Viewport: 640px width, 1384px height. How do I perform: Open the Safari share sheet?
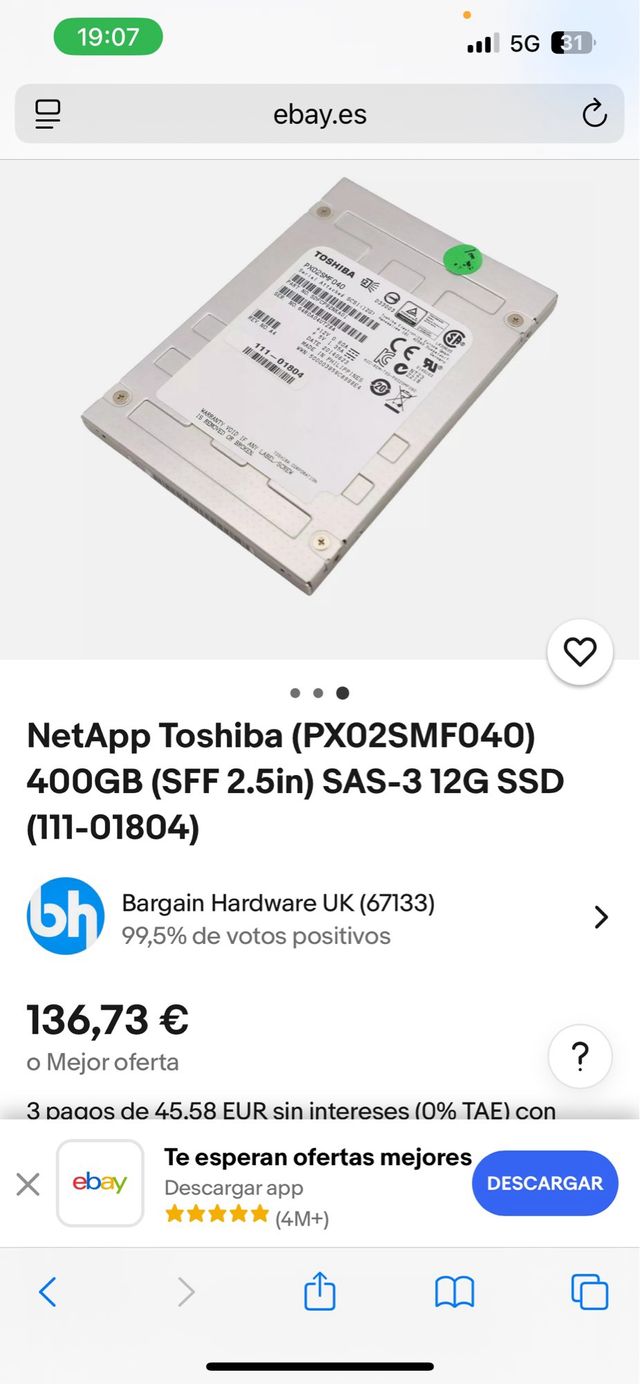[x=319, y=1290]
